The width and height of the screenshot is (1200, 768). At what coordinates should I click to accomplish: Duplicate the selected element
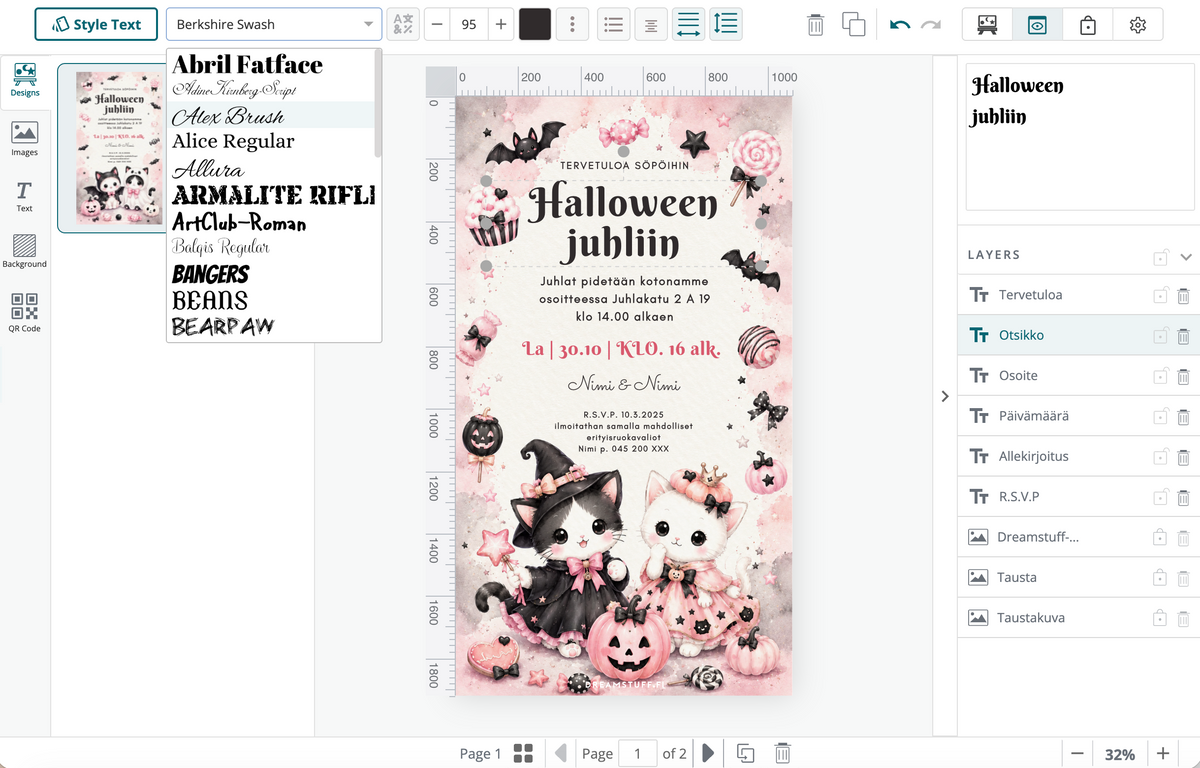(853, 24)
